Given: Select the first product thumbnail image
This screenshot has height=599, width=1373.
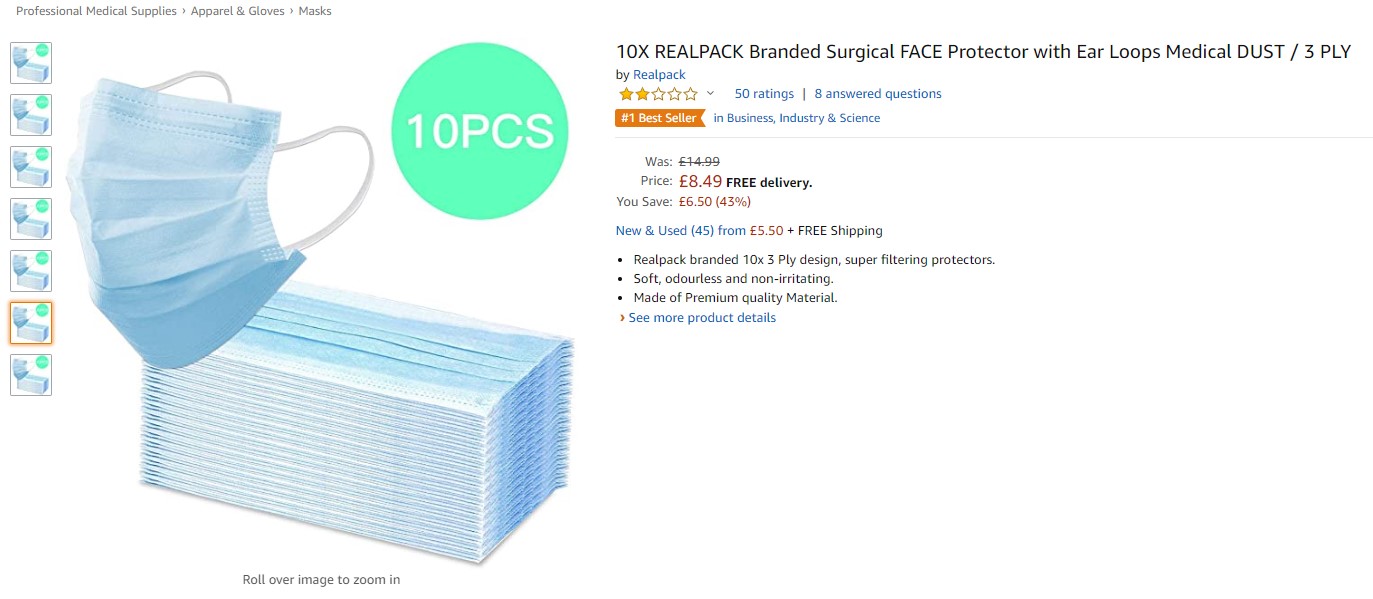Looking at the screenshot, I should click(31, 63).
